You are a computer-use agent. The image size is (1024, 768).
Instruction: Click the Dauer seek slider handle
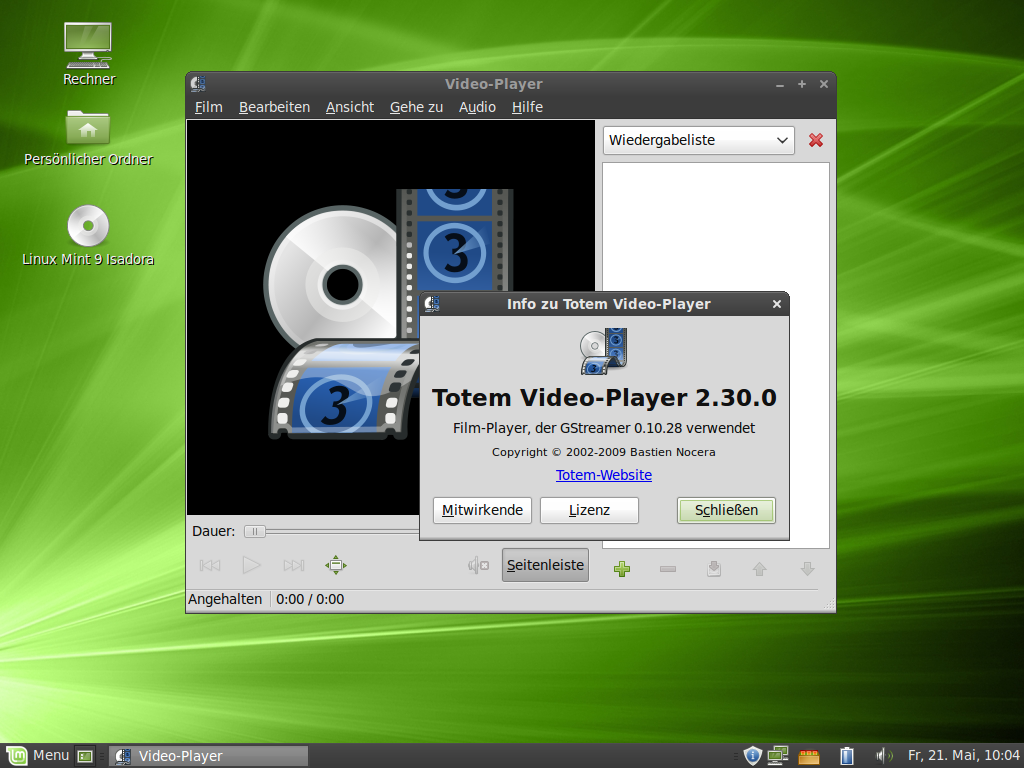coord(256,531)
